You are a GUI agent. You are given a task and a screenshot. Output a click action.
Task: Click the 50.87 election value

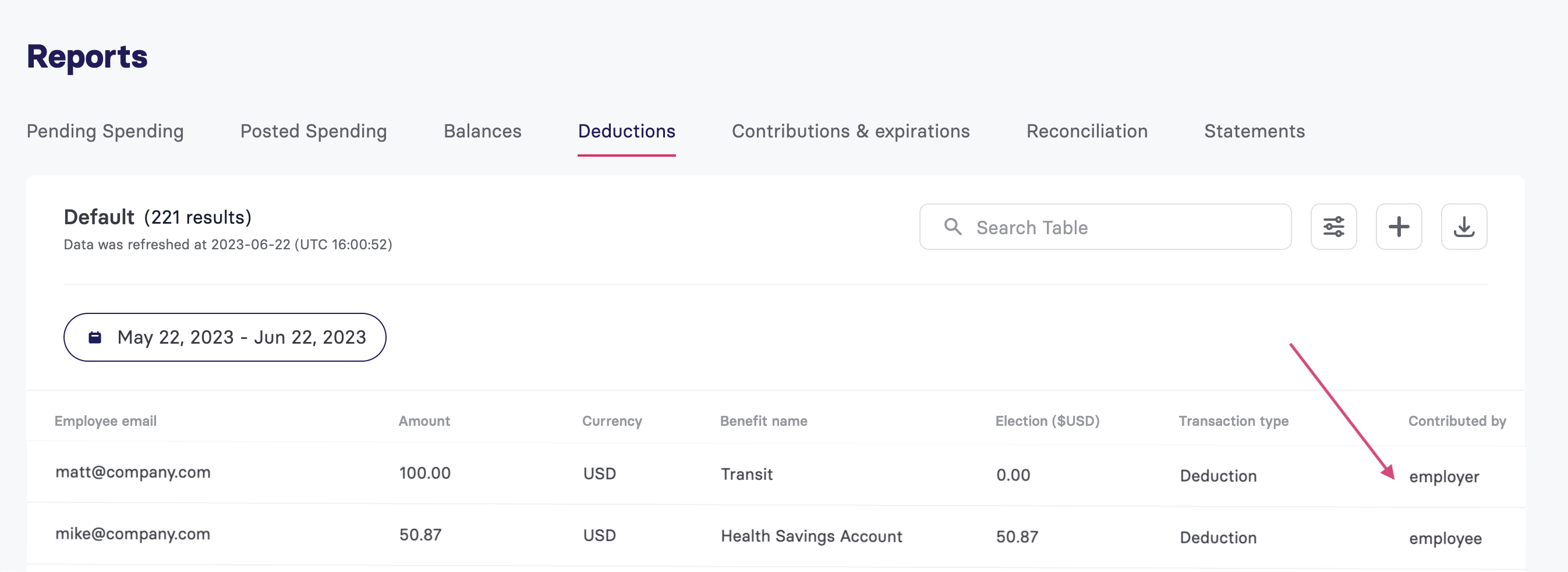[1017, 536]
